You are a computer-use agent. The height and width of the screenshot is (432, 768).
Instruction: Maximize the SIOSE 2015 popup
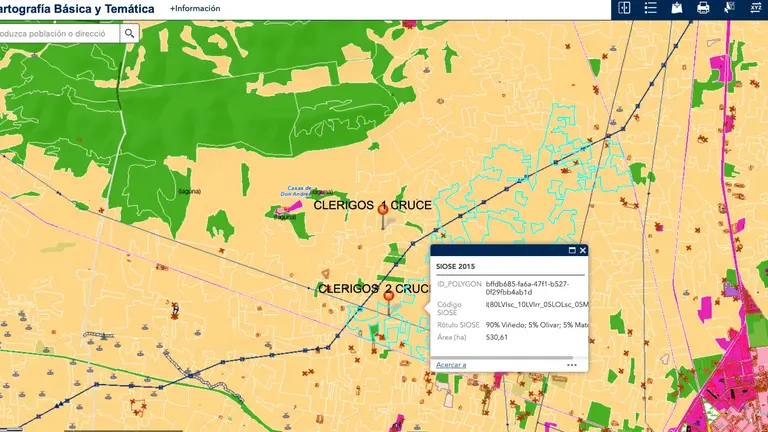pyautogui.click(x=572, y=251)
